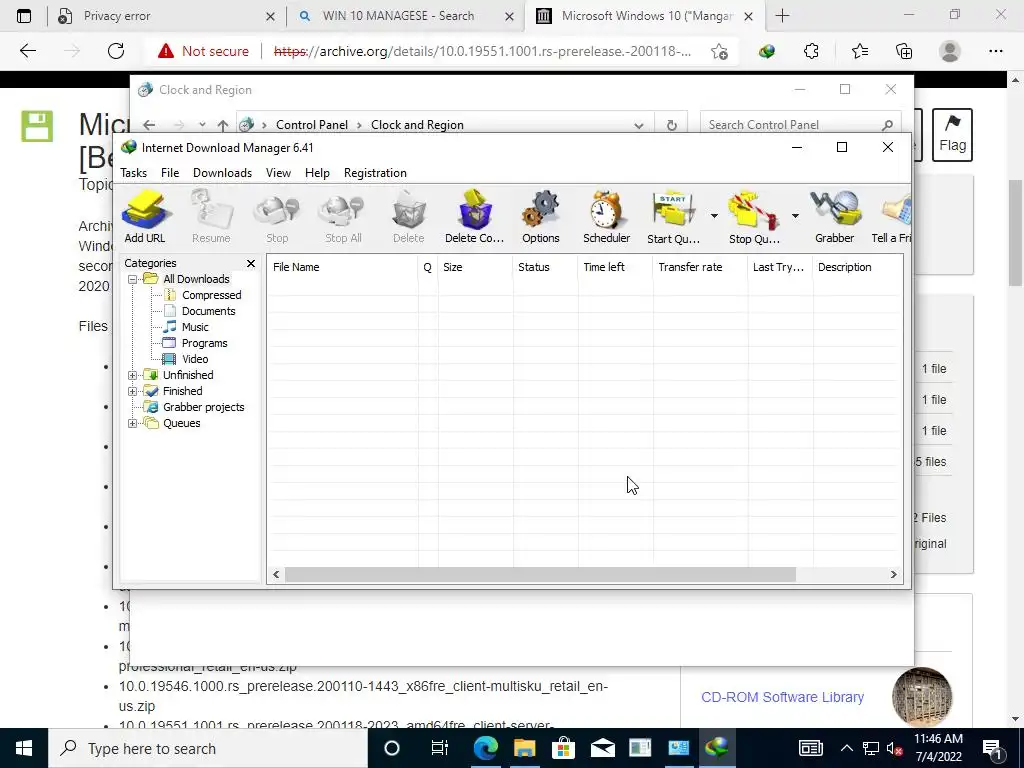Click right arrow of horizontal scrollbar

pyautogui.click(x=893, y=575)
